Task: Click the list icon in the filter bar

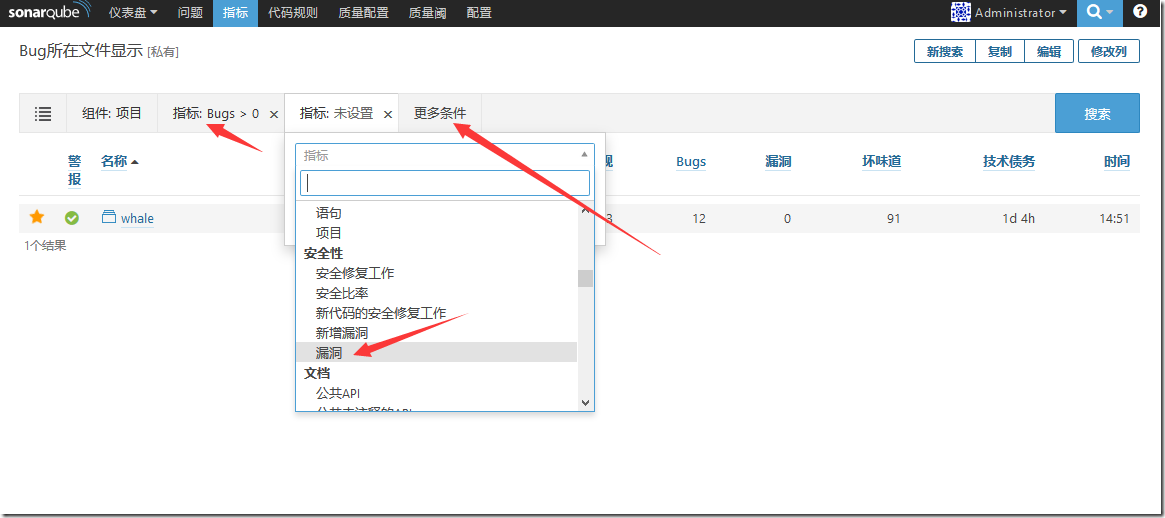Action: (x=43, y=114)
